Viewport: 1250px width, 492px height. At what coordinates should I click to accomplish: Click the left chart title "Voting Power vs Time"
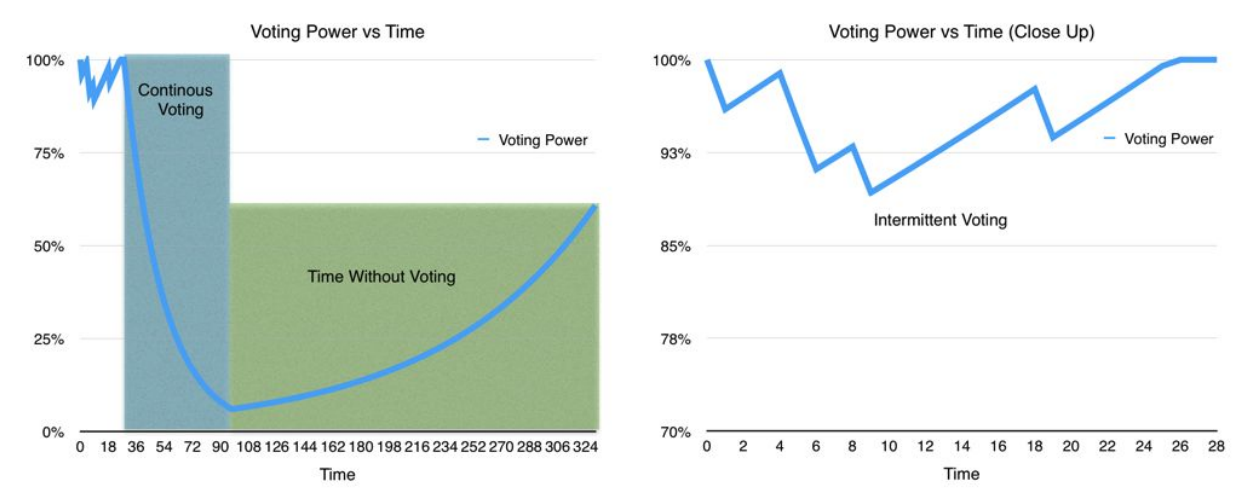pos(338,32)
